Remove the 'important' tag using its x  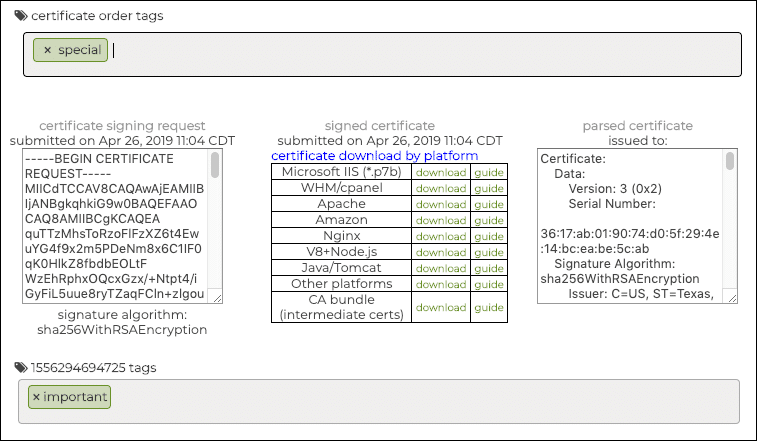pyautogui.click(x=37, y=397)
